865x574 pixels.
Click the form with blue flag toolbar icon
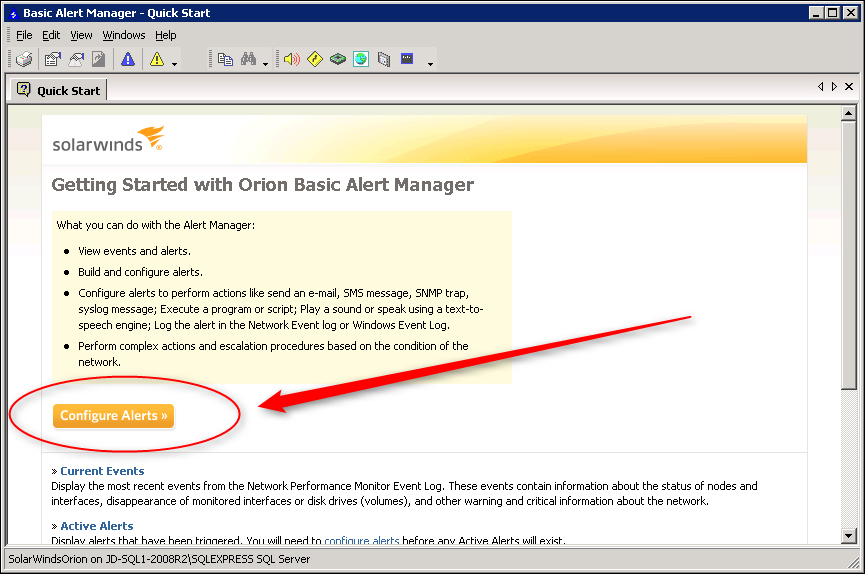click(52, 59)
